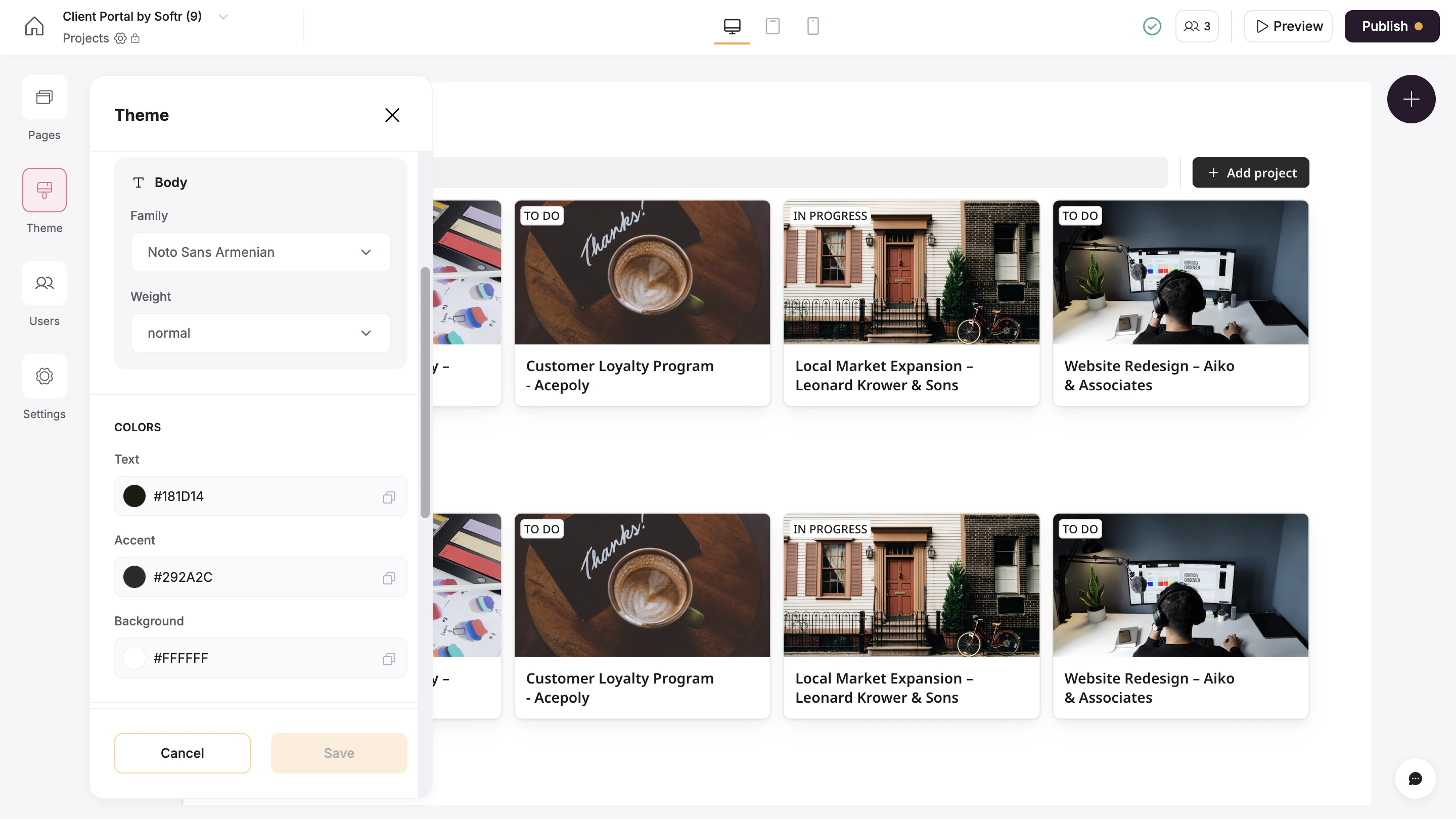Image resolution: width=1456 pixels, height=819 pixels.
Task: Click the Background white color swatch
Action: 134,658
